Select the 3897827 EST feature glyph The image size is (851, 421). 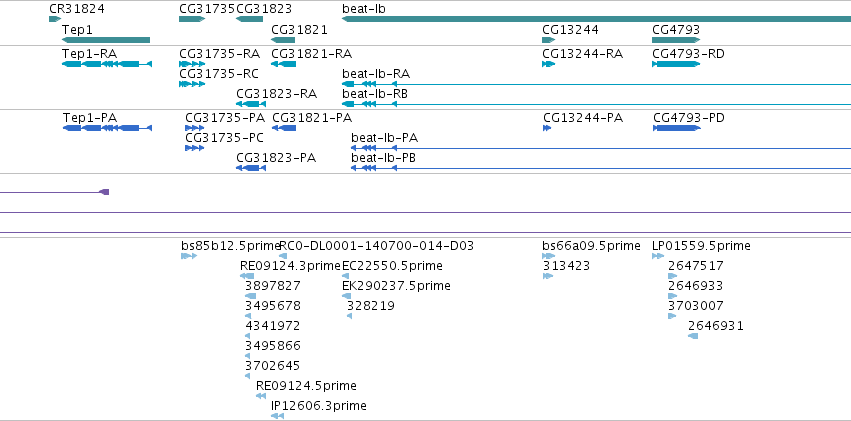(250, 296)
